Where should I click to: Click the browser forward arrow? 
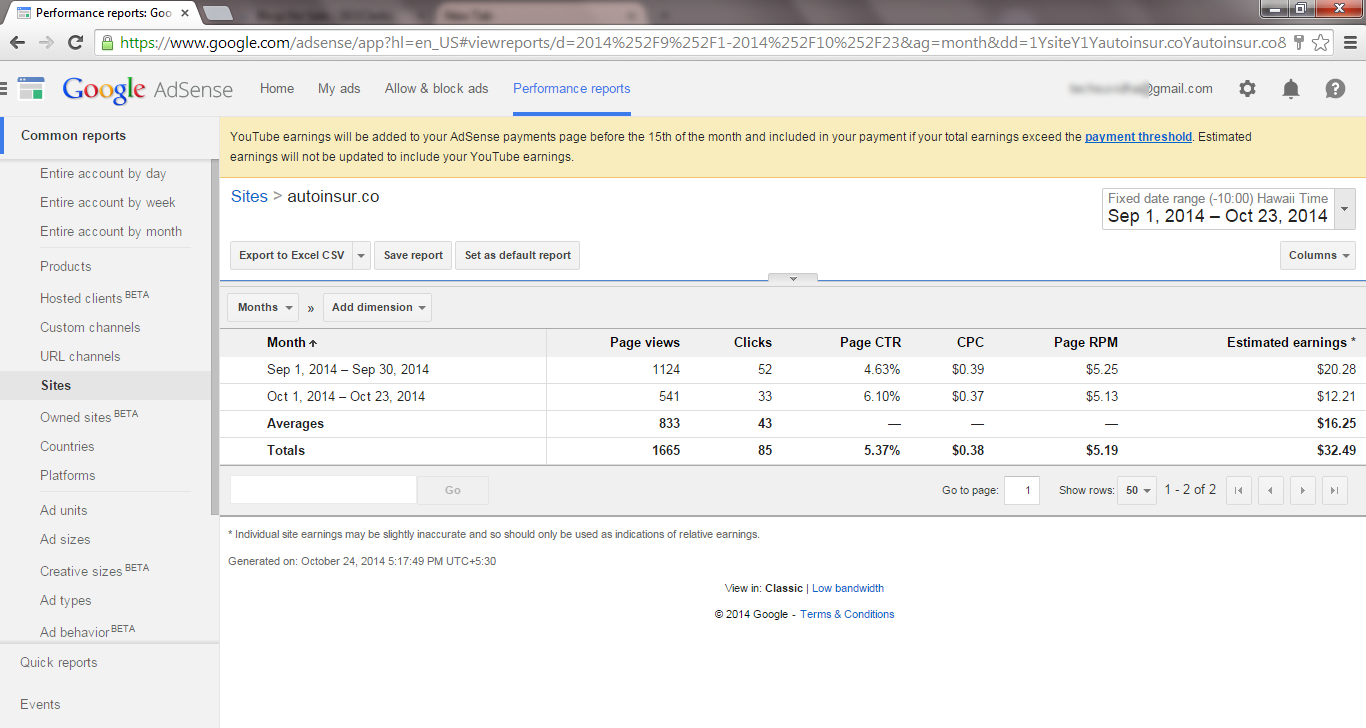[x=46, y=42]
